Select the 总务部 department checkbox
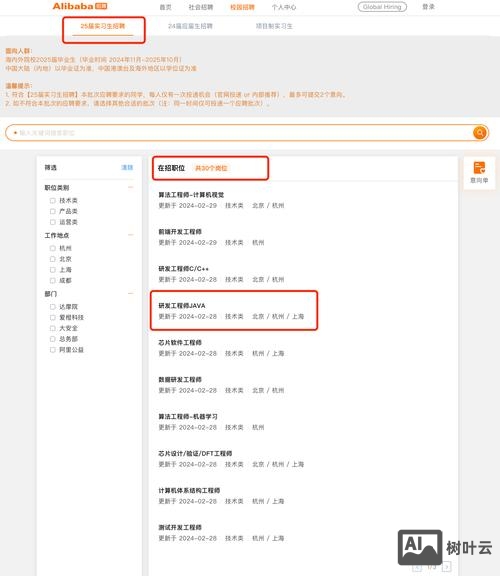500x576 pixels. pos(53,339)
